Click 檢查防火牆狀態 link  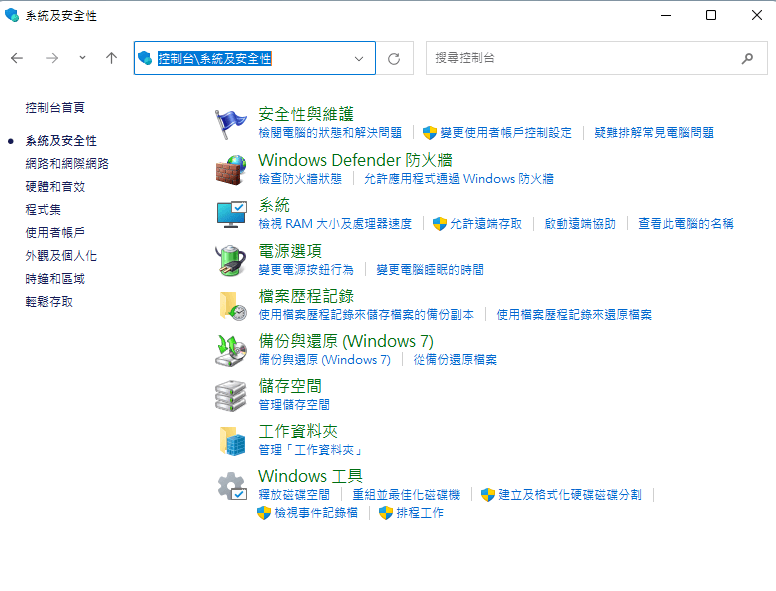tap(300, 179)
